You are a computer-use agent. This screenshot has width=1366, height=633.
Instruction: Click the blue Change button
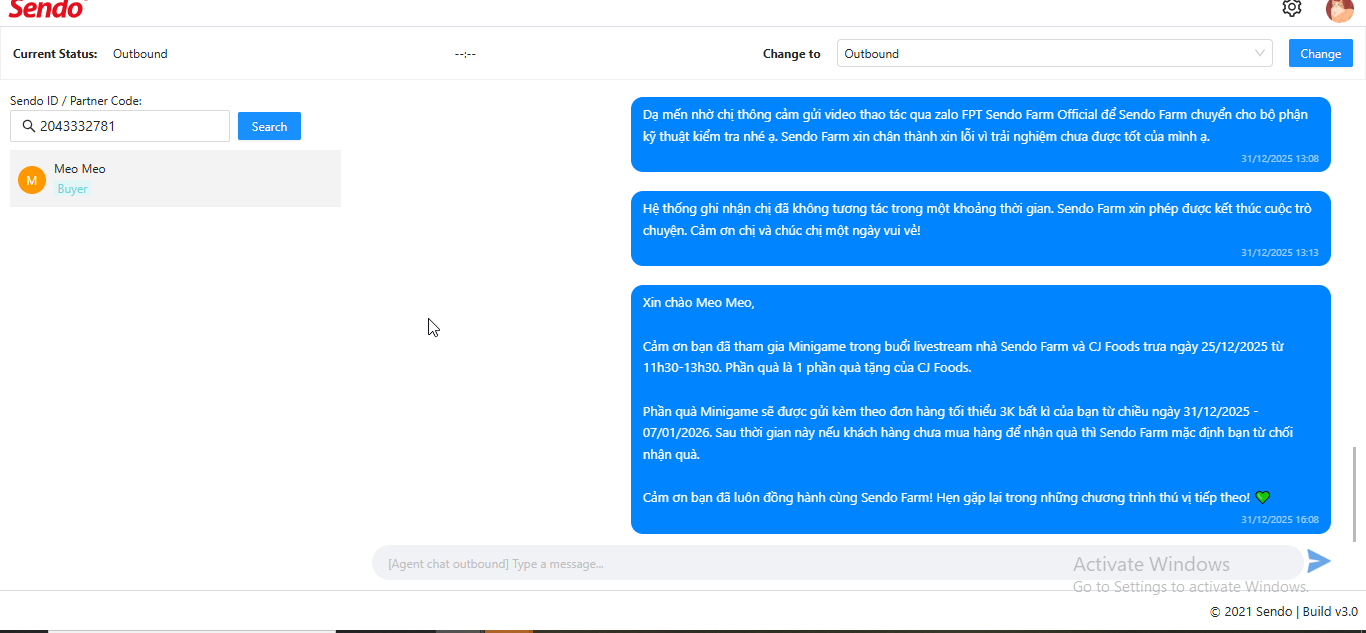click(1320, 54)
